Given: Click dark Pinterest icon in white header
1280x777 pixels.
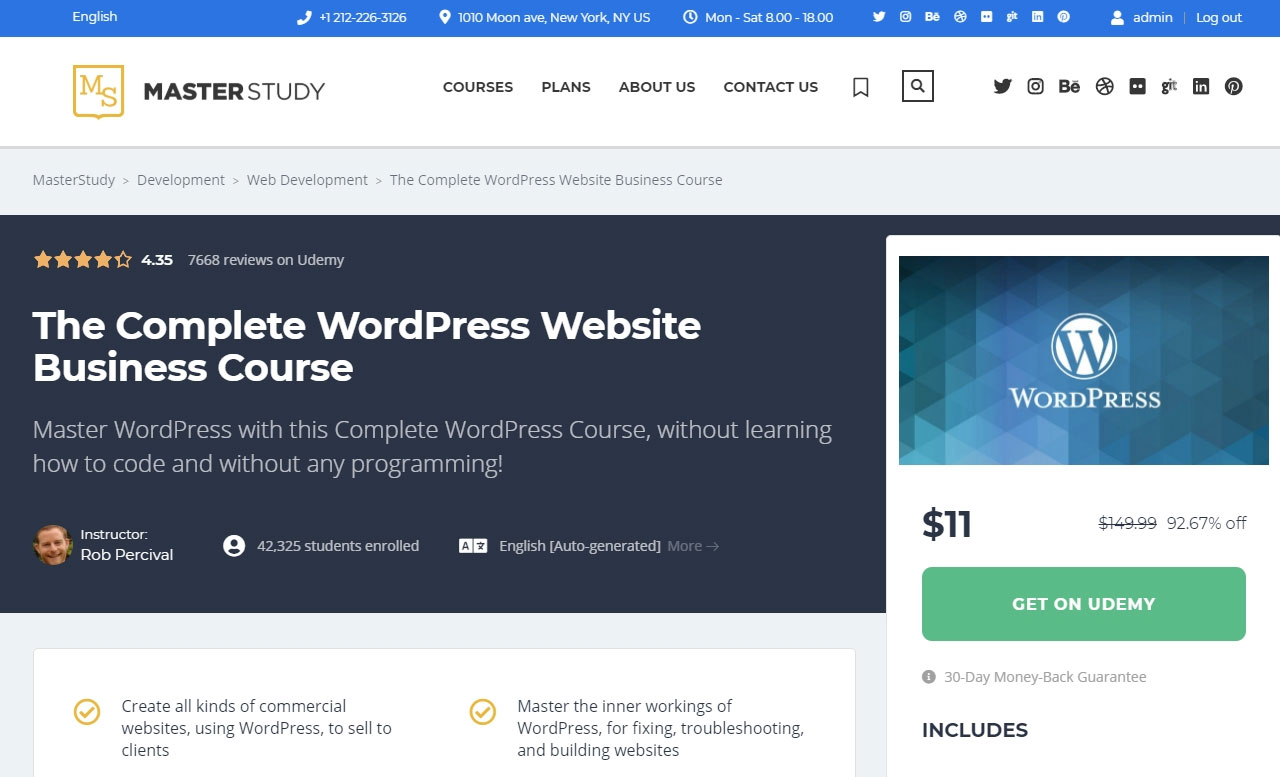Looking at the screenshot, I should [x=1234, y=87].
